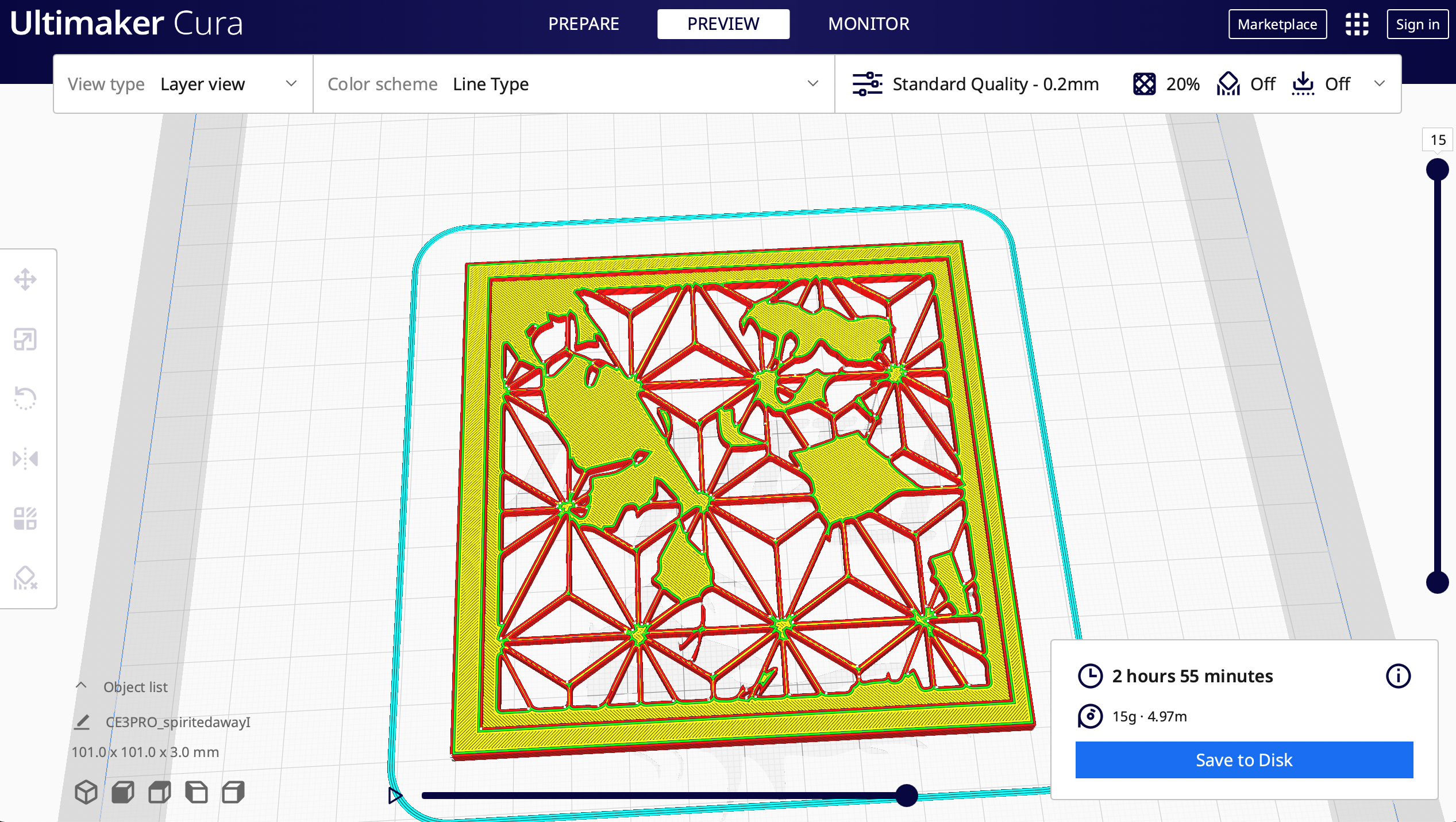Click the simulation path slider handle

[907, 796]
